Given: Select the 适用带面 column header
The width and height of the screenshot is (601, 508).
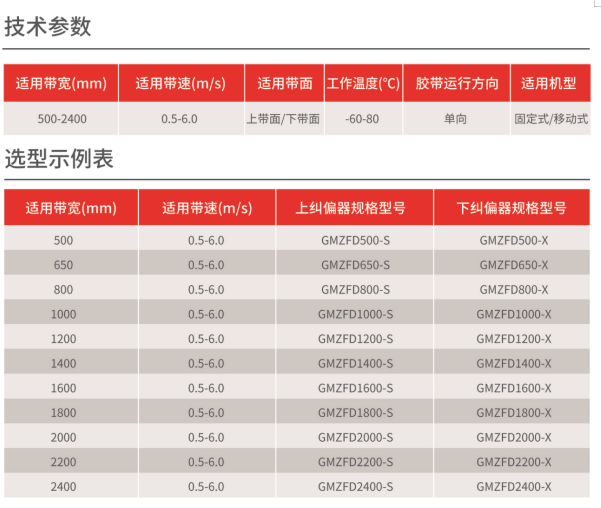Looking at the screenshot, I should [284, 83].
